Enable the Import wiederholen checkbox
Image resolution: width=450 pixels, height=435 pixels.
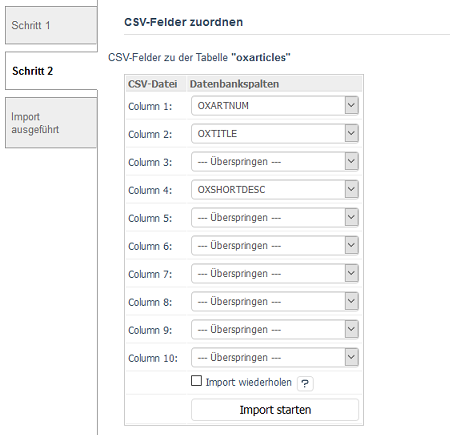(196, 381)
